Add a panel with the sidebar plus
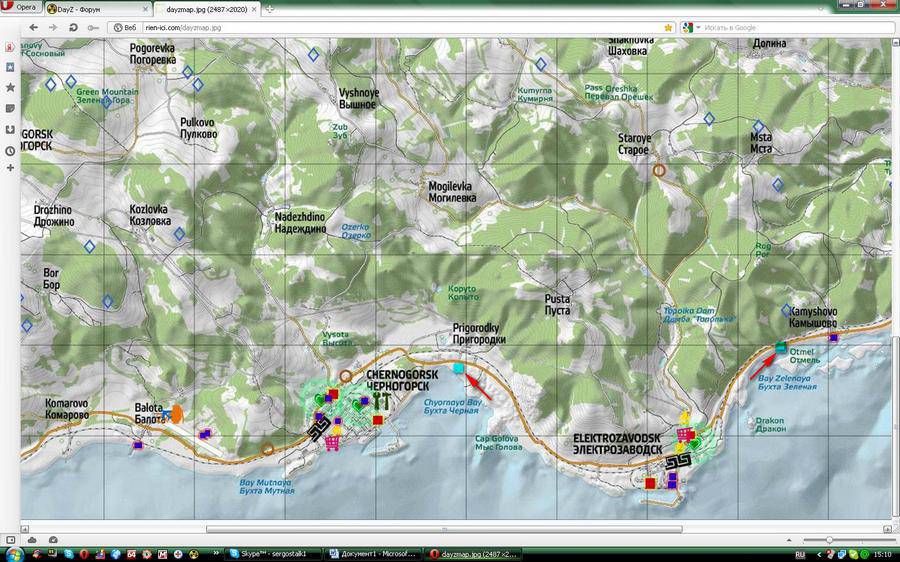This screenshot has width=900, height=562. [10, 168]
